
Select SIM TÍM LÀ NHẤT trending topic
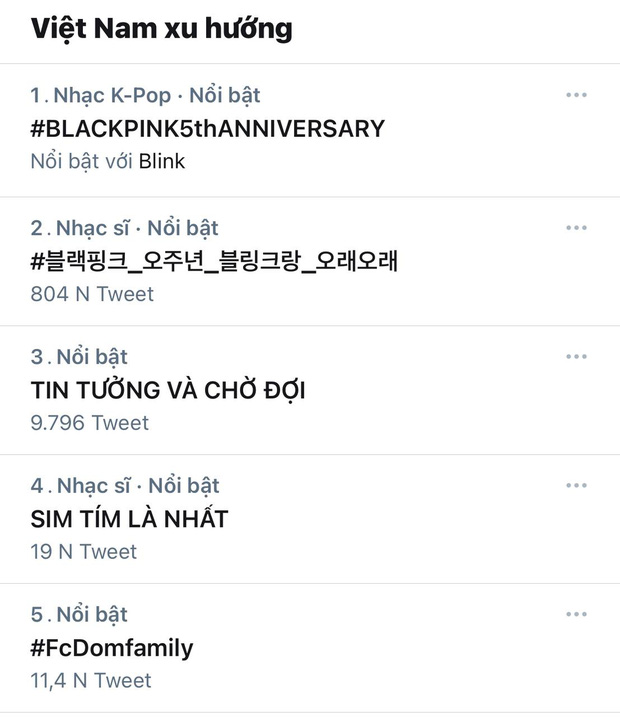130,519
